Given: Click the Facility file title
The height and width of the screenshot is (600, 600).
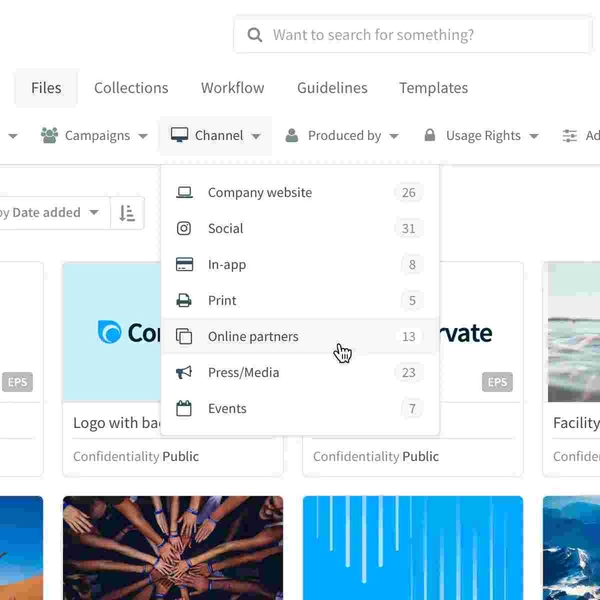Looking at the screenshot, I should pyautogui.click(x=576, y=423).
